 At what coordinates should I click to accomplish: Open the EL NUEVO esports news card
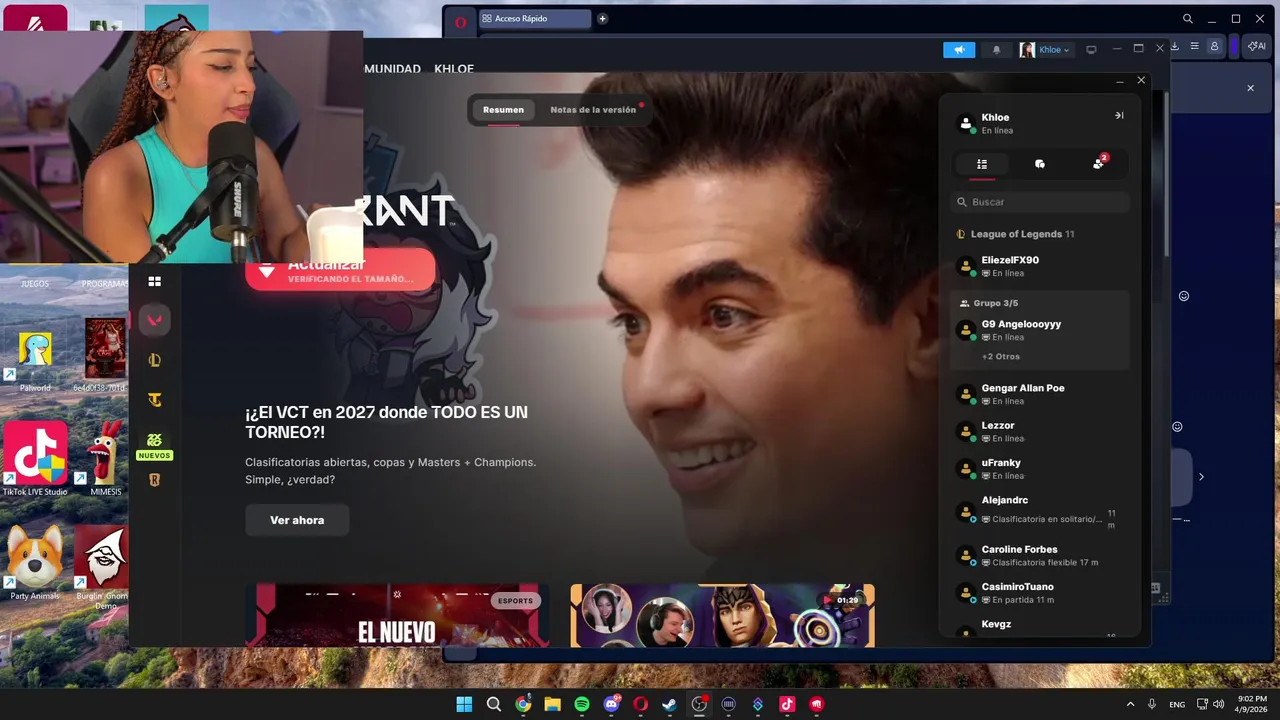point(397,615)
